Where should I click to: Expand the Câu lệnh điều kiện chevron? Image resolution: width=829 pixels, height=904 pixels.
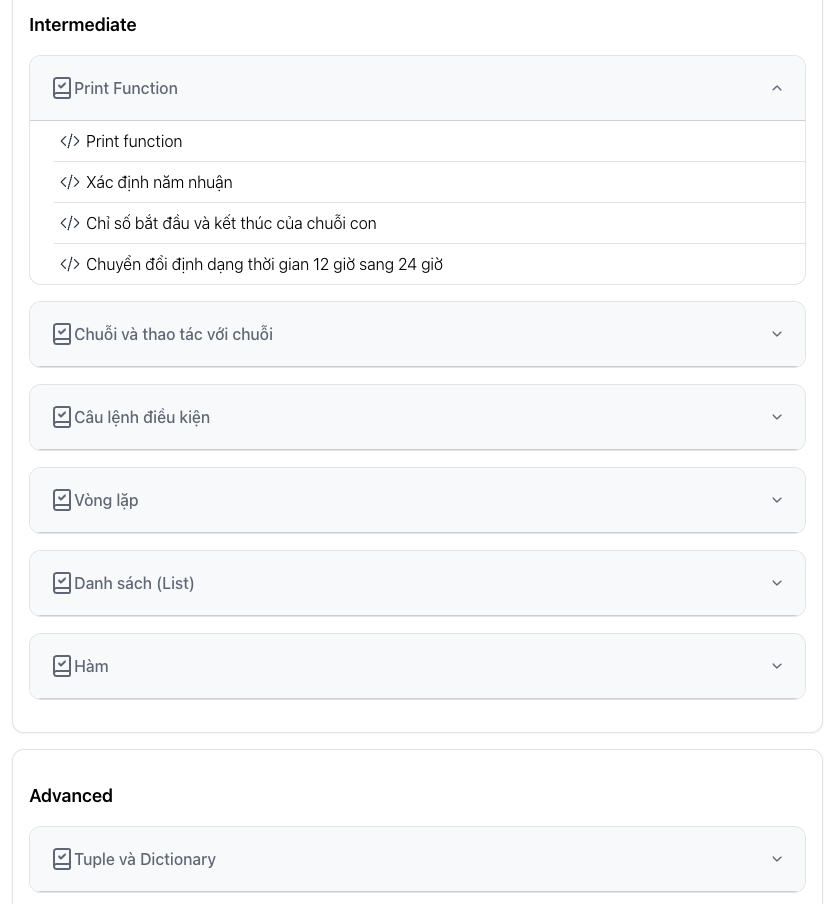(x=777, y=417)
